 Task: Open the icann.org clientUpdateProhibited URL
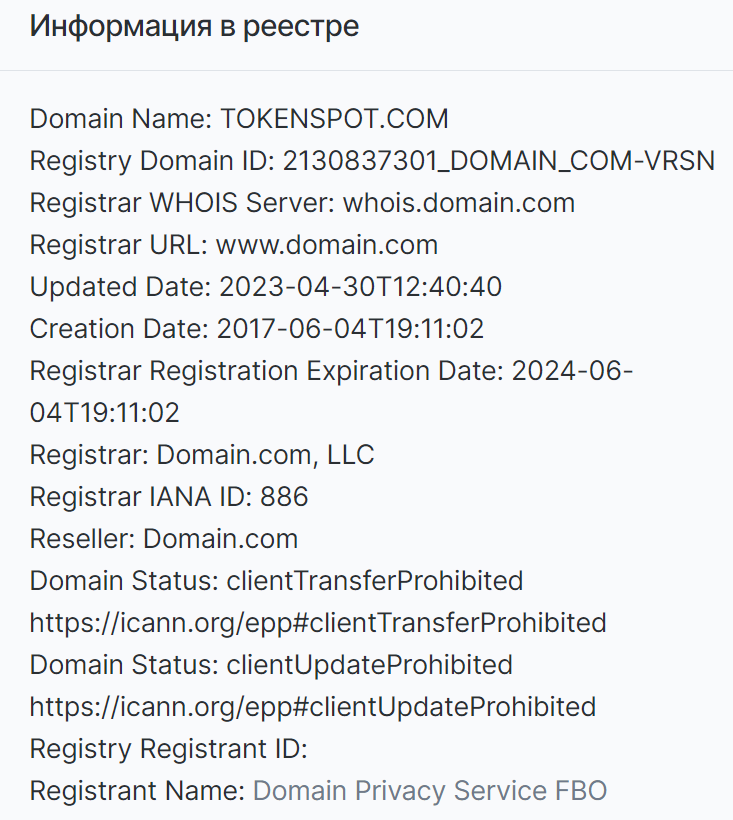(313, 707)
